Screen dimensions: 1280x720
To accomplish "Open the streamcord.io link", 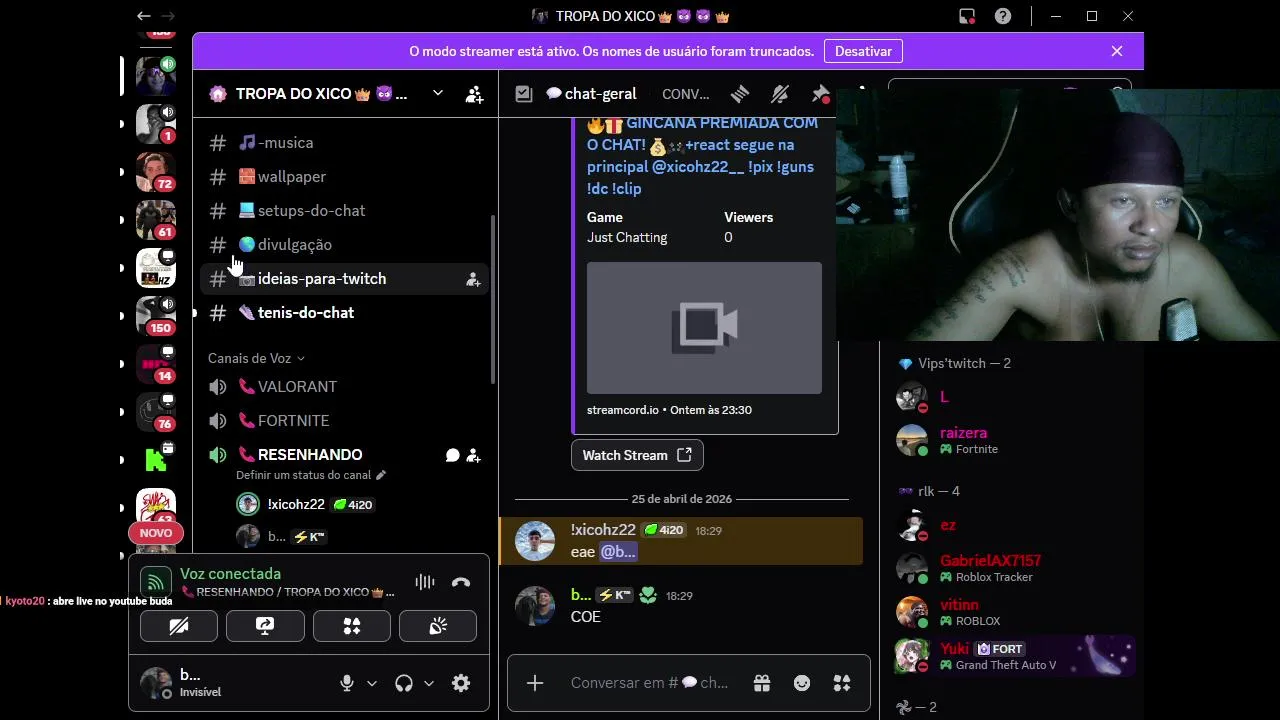I will click(x=622, y=410).
